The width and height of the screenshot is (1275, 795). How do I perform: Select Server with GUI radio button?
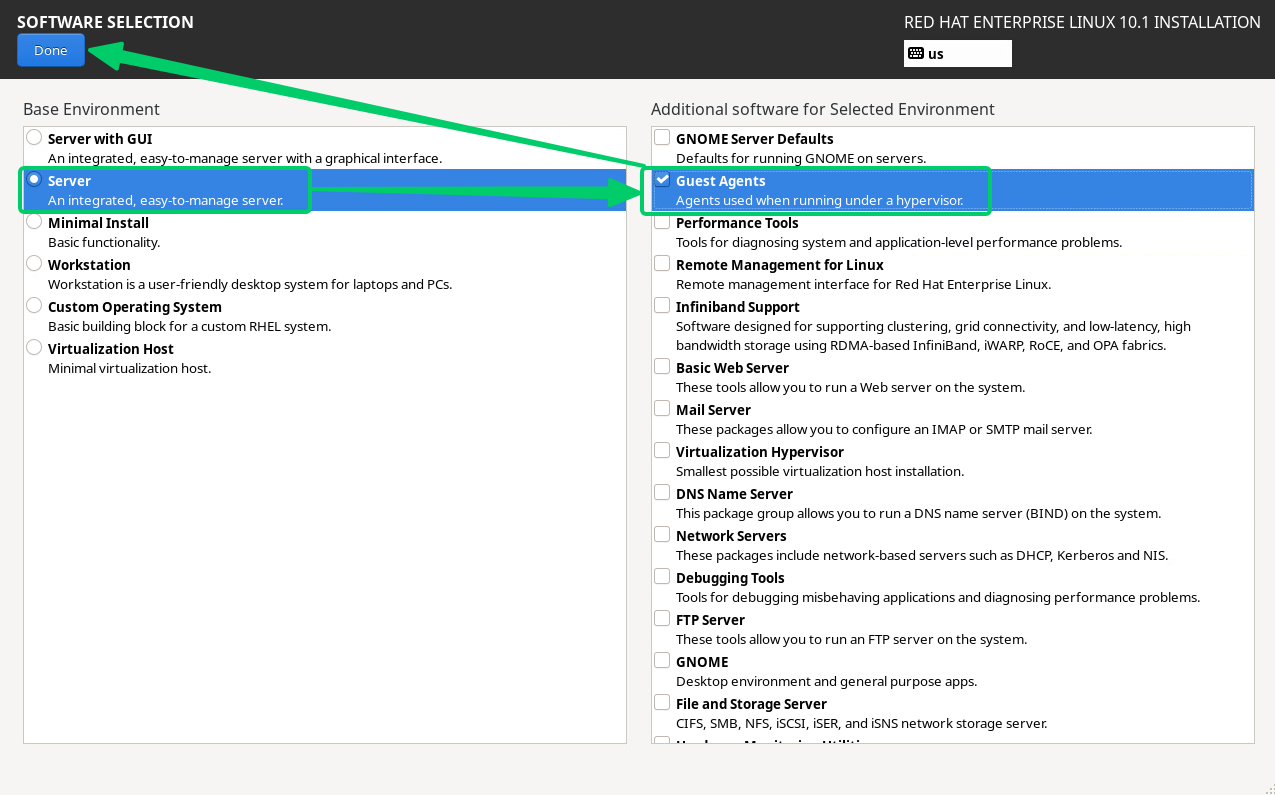click(35, 138)
